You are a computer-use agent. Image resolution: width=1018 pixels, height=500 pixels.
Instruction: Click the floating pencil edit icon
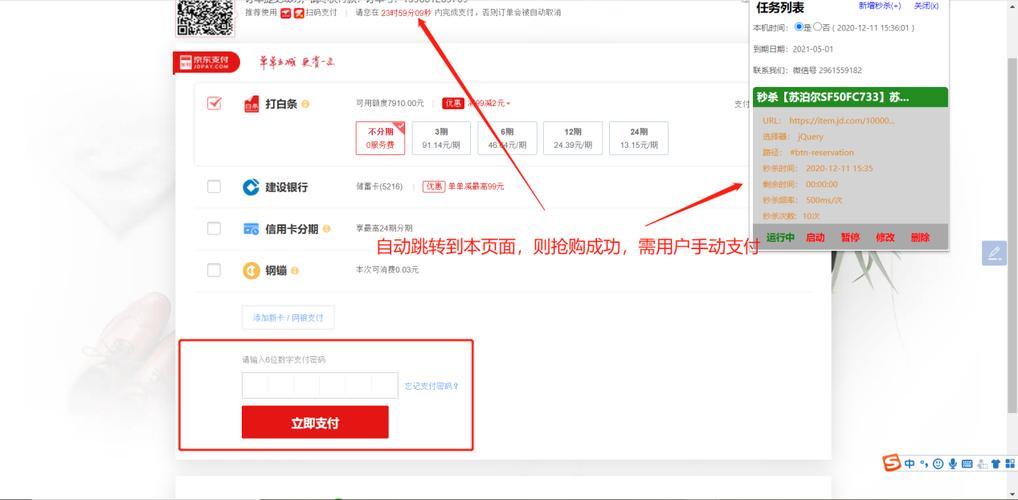994,253
